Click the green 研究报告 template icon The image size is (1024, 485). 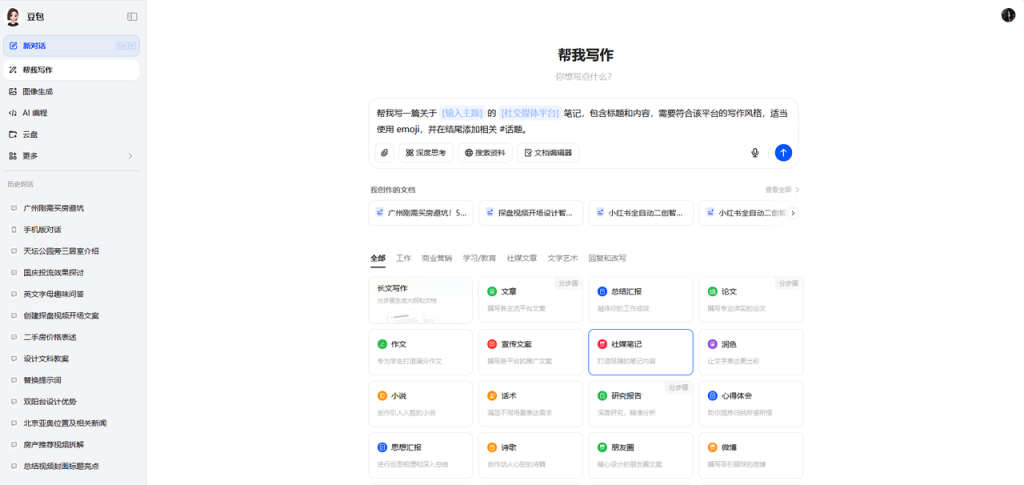click(x=602, y=396)
